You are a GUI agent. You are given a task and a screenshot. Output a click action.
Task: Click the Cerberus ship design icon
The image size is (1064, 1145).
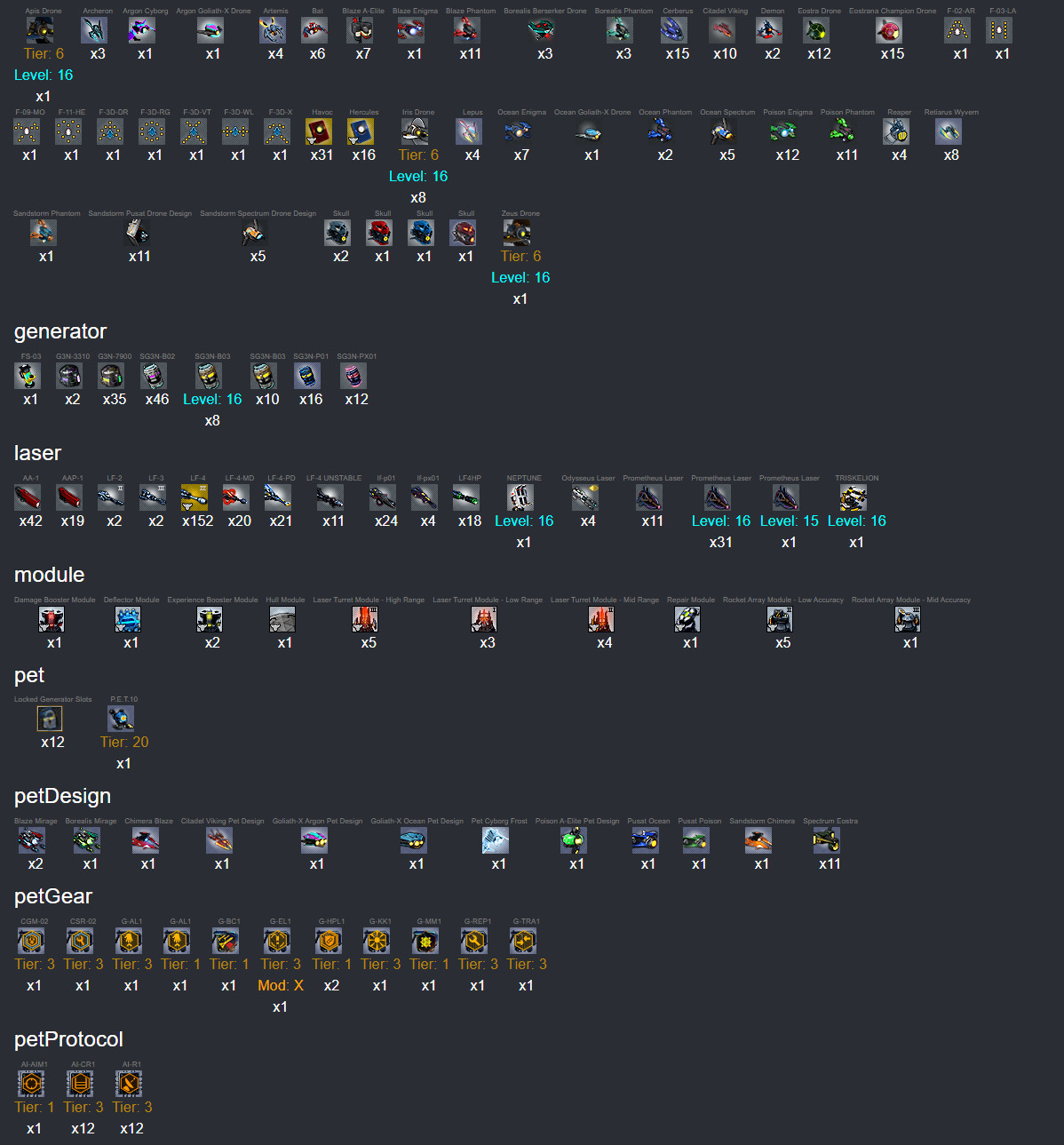pyautogui.click(x=674, y=30)
